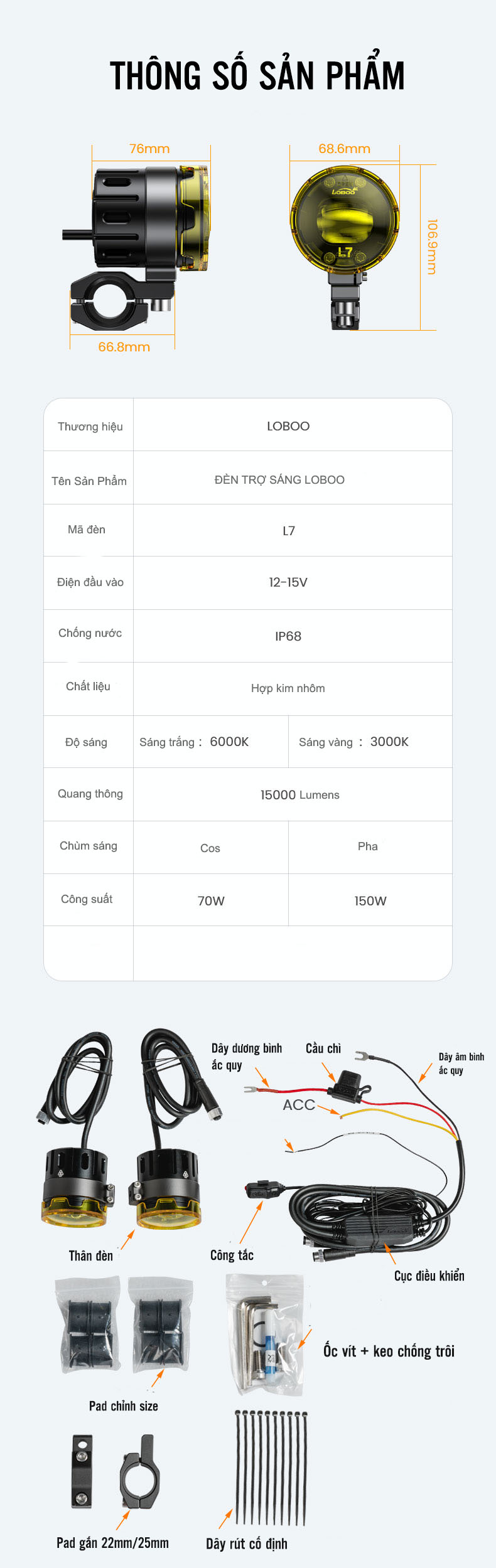Screen dimensions: 496x1568
Task: Click the ACC wire label
Action: tap(299, 1105)
